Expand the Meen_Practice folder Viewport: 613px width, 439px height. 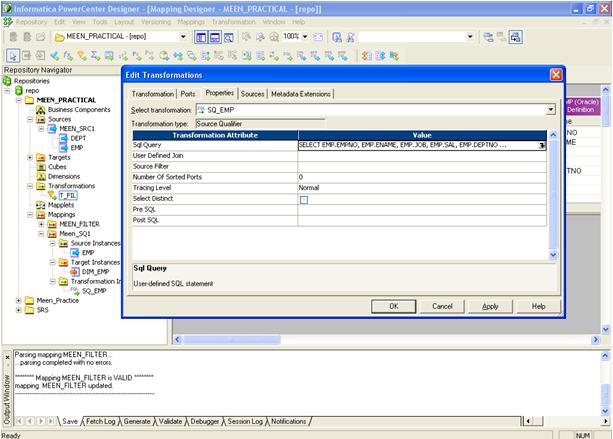coord(18,300)
